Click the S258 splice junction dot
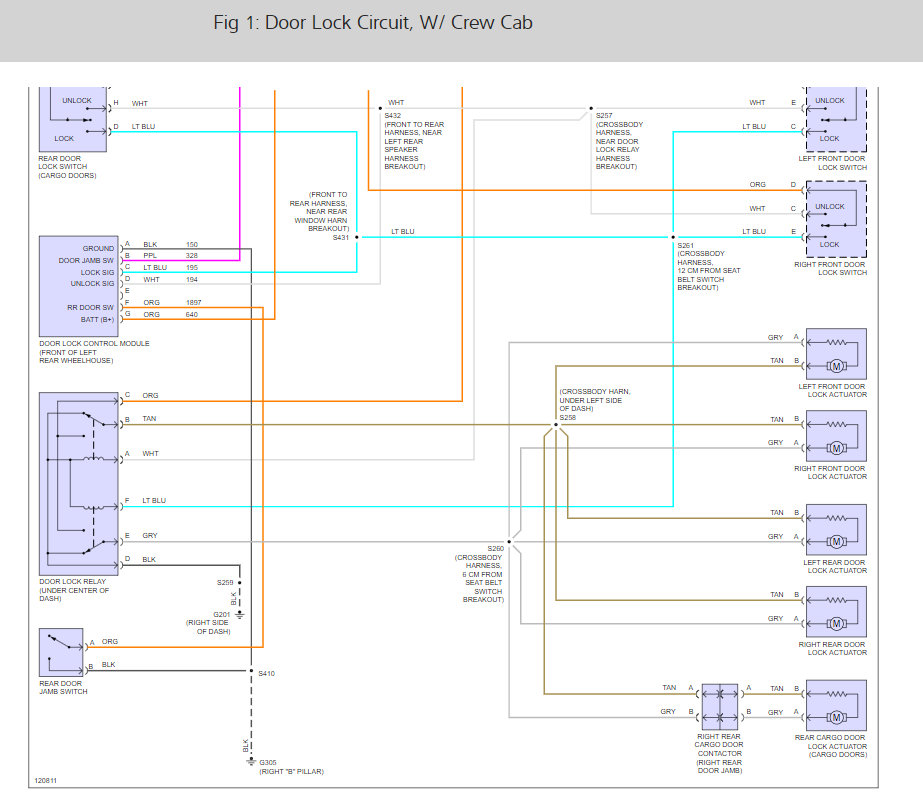This screenshot has height=808, width=923. click(556, 424)
